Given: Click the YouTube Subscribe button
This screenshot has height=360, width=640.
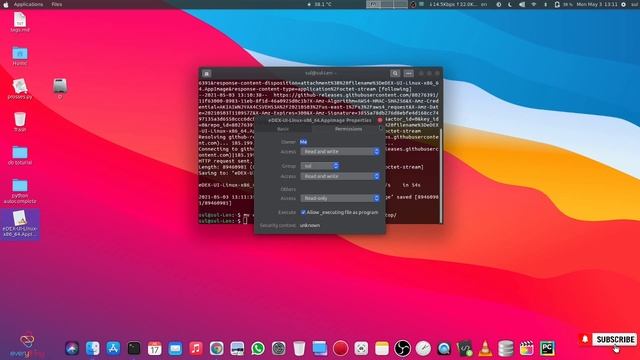Looking at the screenshot, I should pyautogui.click(x=615, y=339).
